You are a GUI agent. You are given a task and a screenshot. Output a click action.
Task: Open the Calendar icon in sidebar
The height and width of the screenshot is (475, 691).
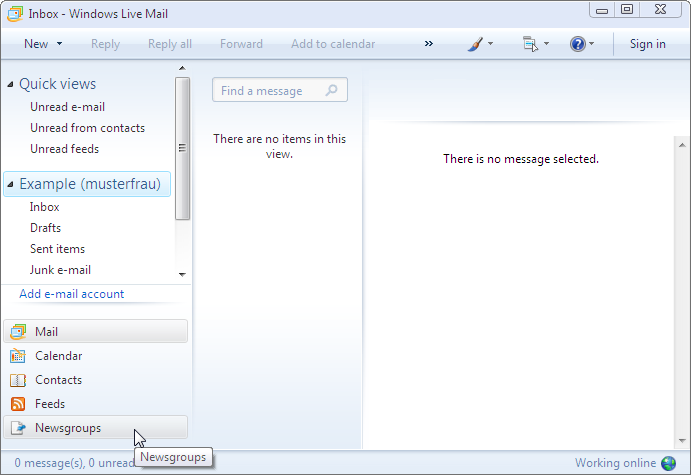click(x=18, y=356)
